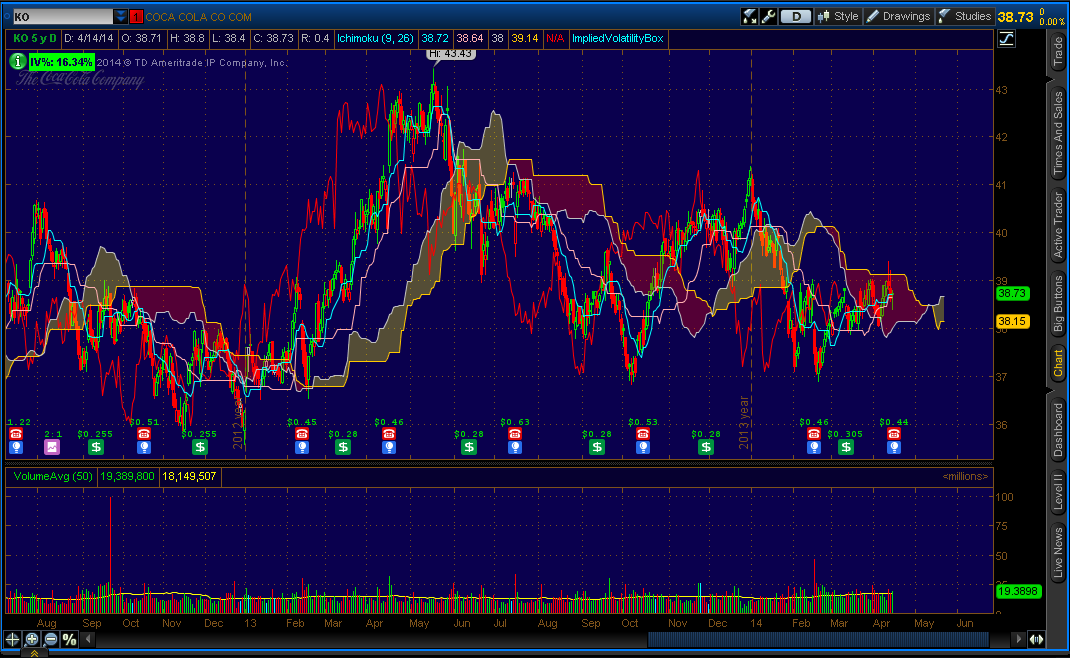Click the scroll right arrow
Image resolution: width=1070 pixels, height=658 pixels.
click(1019, 640)
